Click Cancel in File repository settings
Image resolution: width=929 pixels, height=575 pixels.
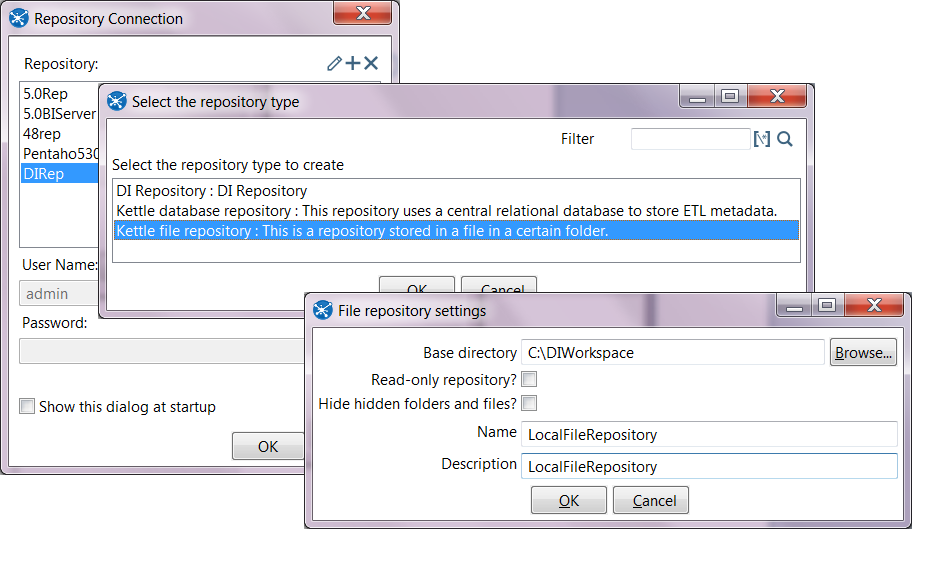coord(651,500)
